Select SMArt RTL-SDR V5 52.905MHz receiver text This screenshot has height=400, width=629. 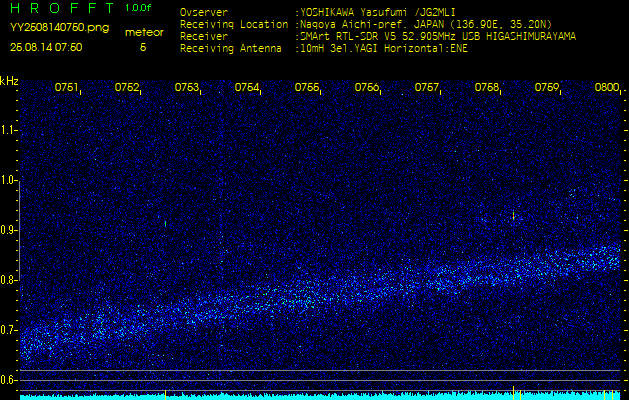coord(438,37)
